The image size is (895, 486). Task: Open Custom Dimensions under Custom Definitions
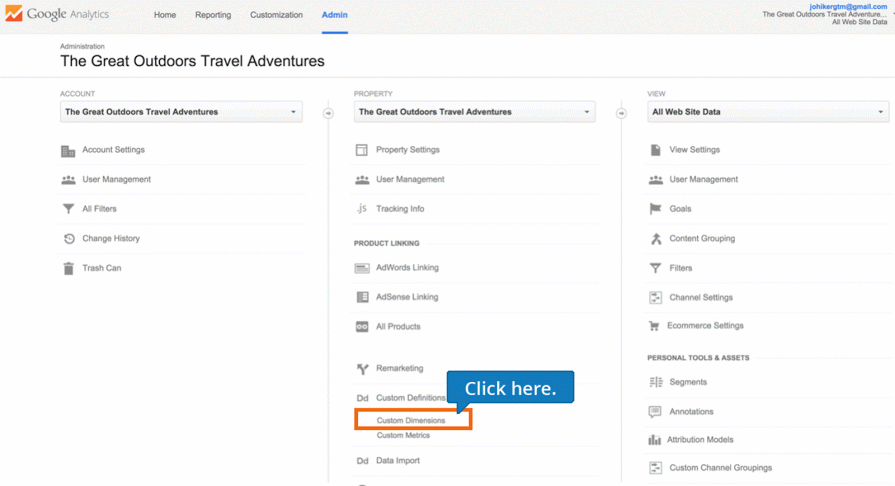[411, 420]
